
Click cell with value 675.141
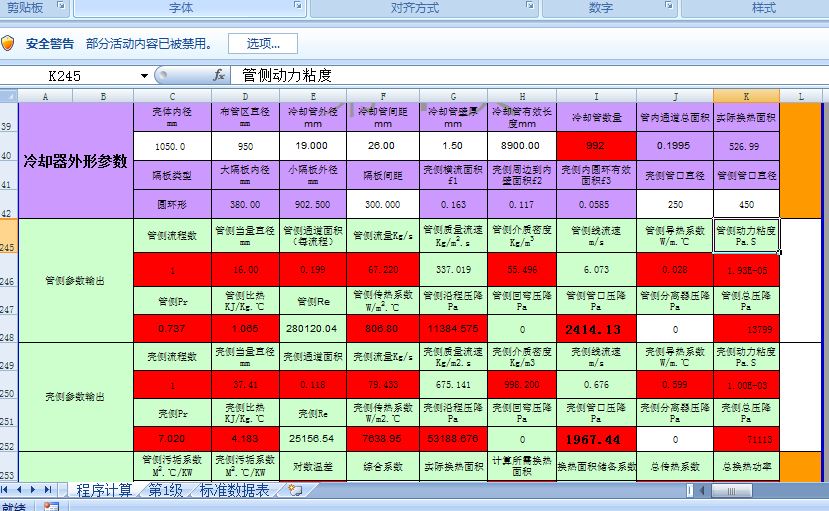(x=453, y=385)
